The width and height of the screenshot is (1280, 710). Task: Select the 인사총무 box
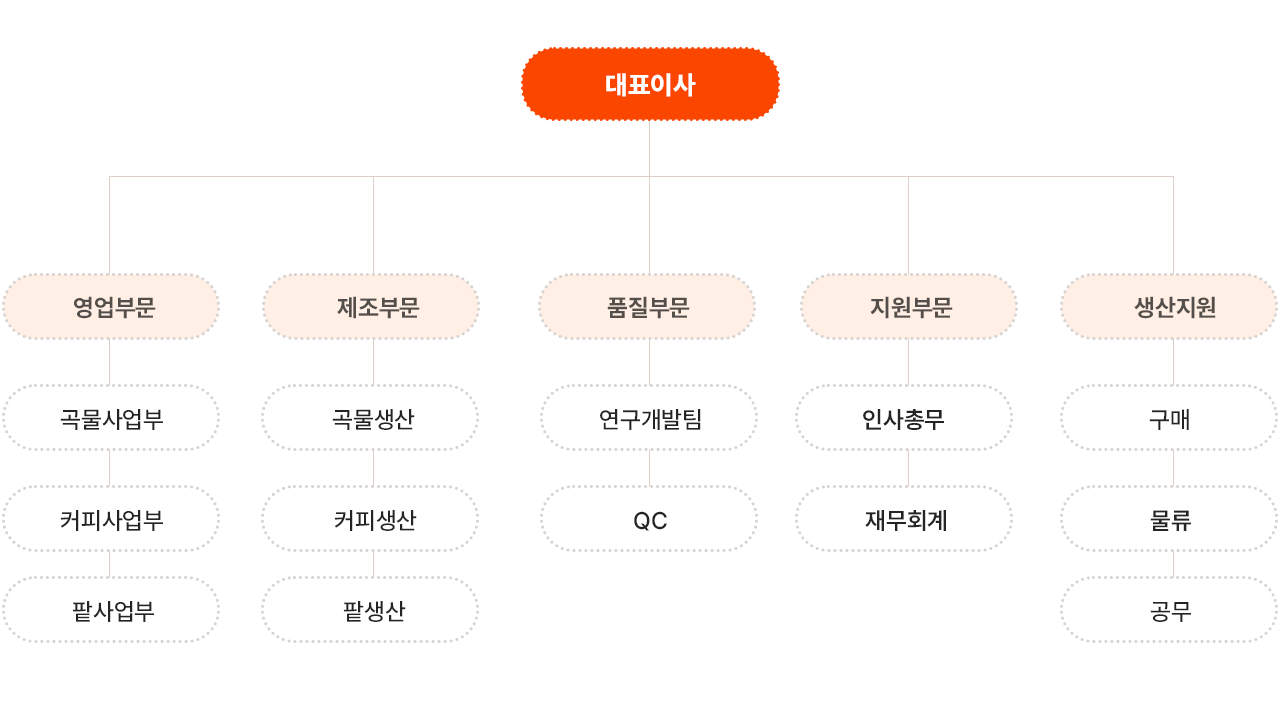pos(904,418)
